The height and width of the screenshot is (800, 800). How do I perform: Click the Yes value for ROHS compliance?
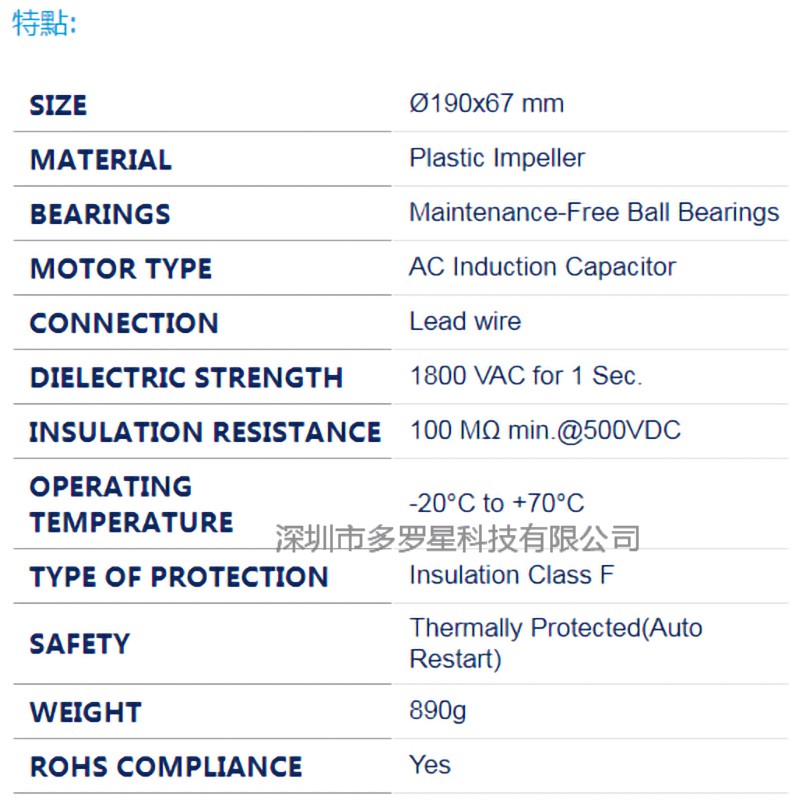tap(430, 765)
